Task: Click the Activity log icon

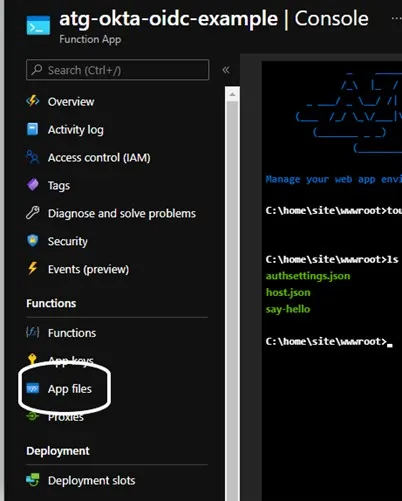Action: tap(33, 129)
